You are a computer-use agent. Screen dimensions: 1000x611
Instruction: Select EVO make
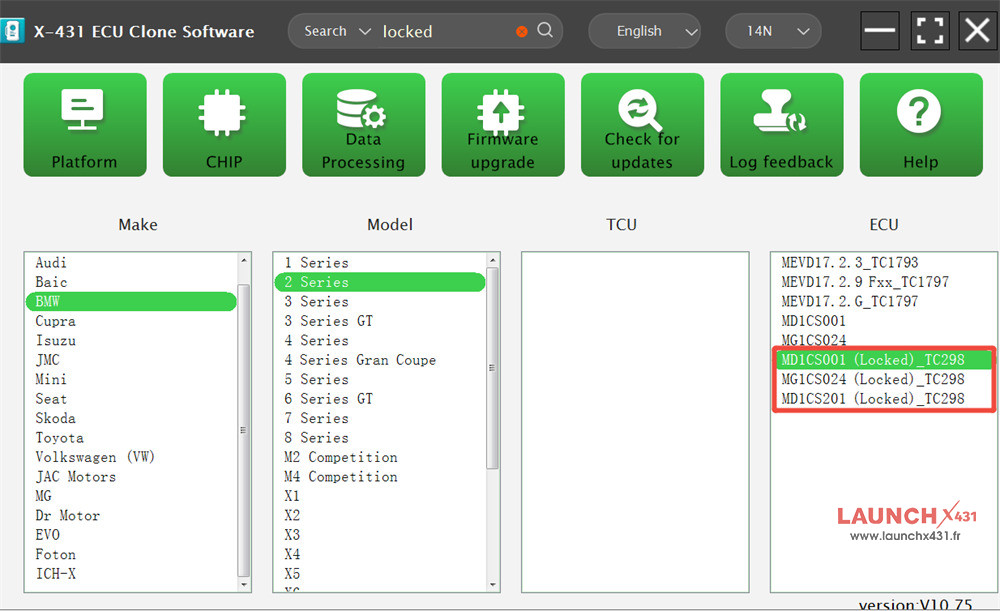(x=131, y=535)
